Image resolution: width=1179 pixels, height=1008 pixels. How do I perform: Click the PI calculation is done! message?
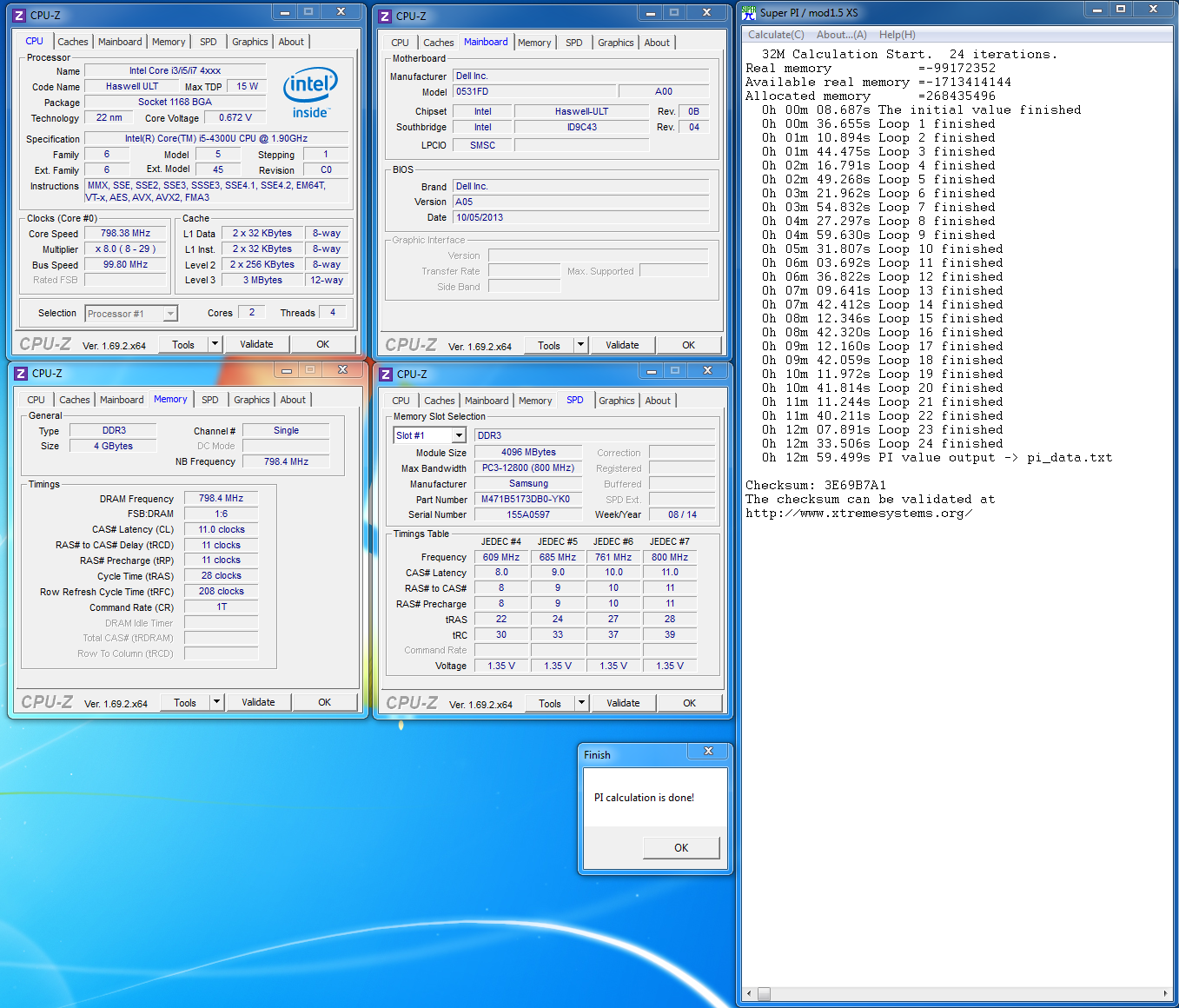point(644,797)
